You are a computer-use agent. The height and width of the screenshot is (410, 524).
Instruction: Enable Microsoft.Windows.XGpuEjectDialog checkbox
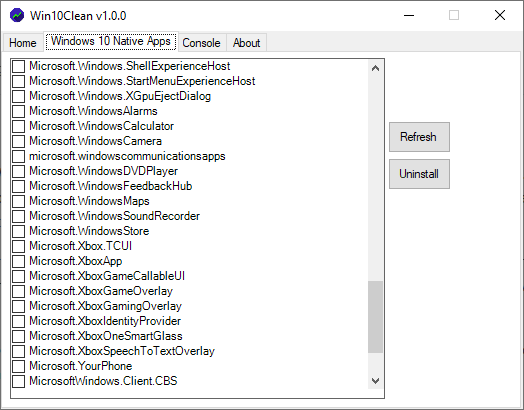[x=18, y=96]
